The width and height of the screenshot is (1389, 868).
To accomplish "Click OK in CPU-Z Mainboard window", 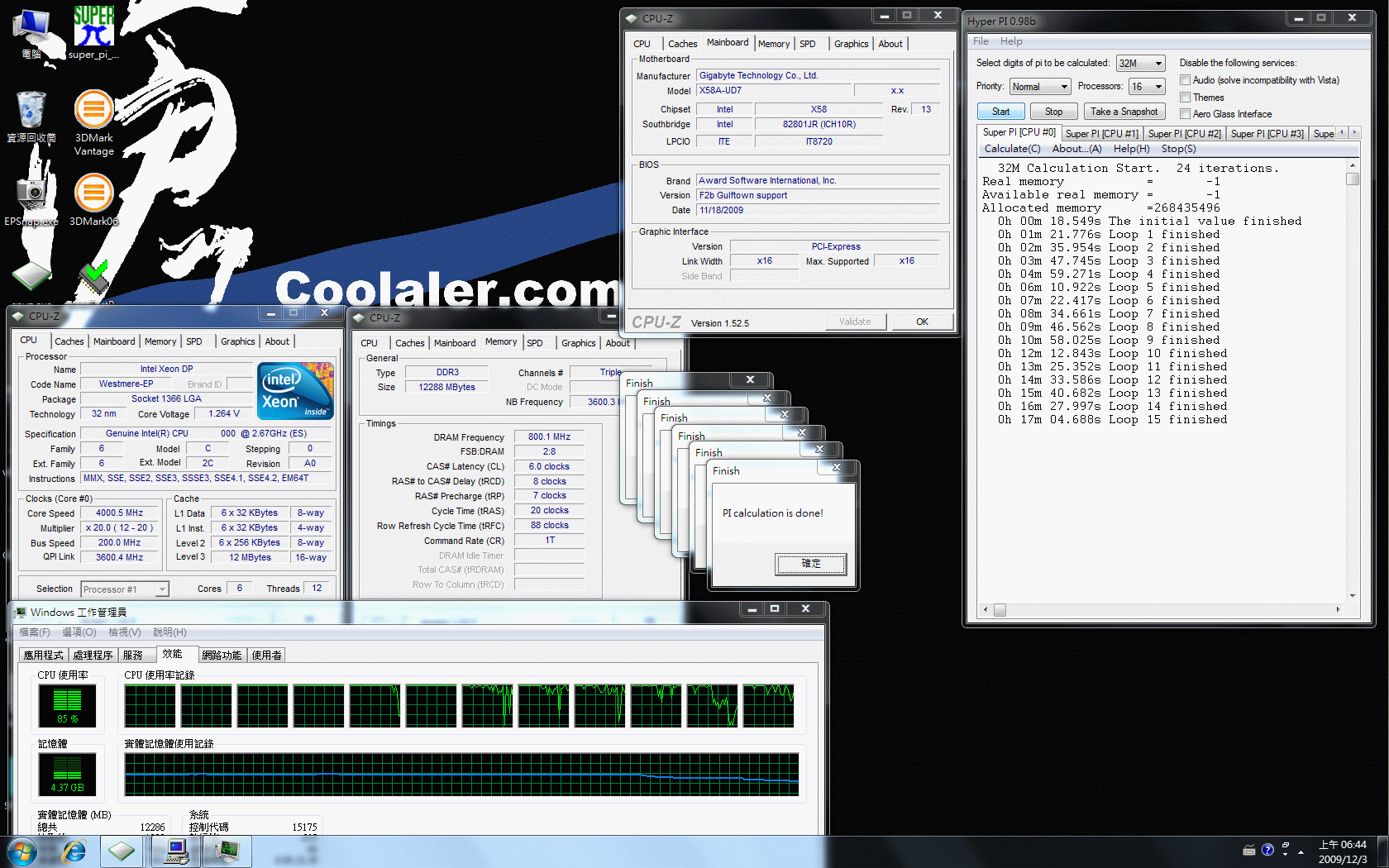I will coord(922,322).
